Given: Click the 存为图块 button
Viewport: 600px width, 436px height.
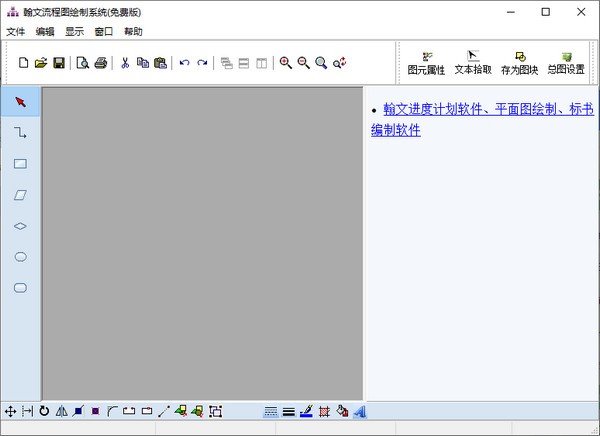Looking at the screenshot, I should [520, 64].
